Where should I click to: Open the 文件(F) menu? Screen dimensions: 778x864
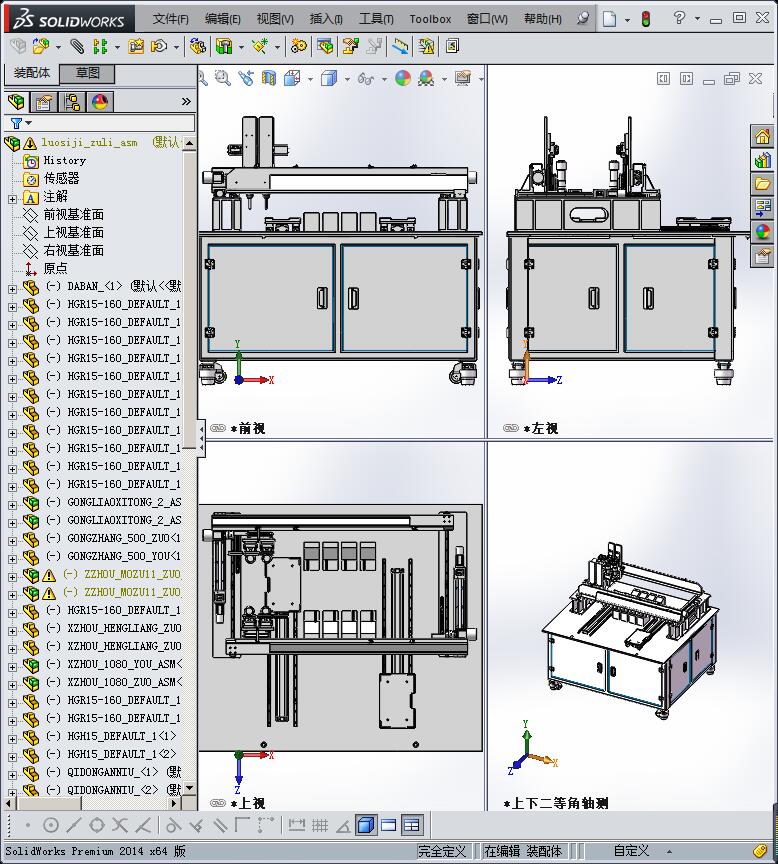click(x=170, y=19)
